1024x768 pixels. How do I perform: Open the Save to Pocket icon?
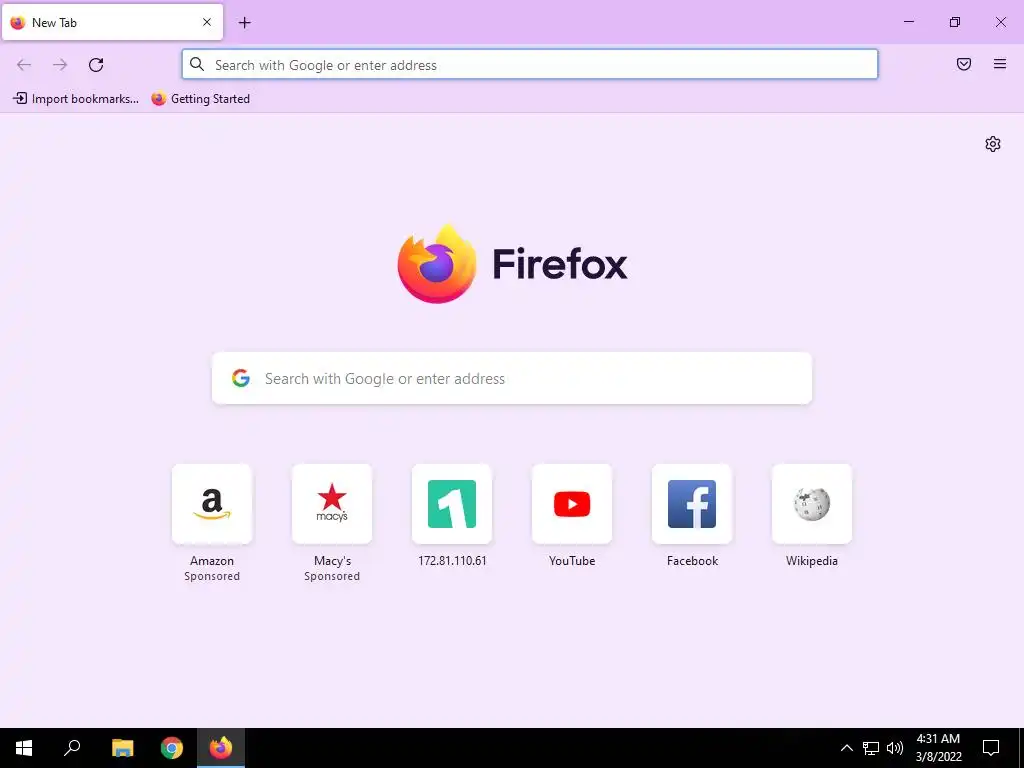pos(964,64)
